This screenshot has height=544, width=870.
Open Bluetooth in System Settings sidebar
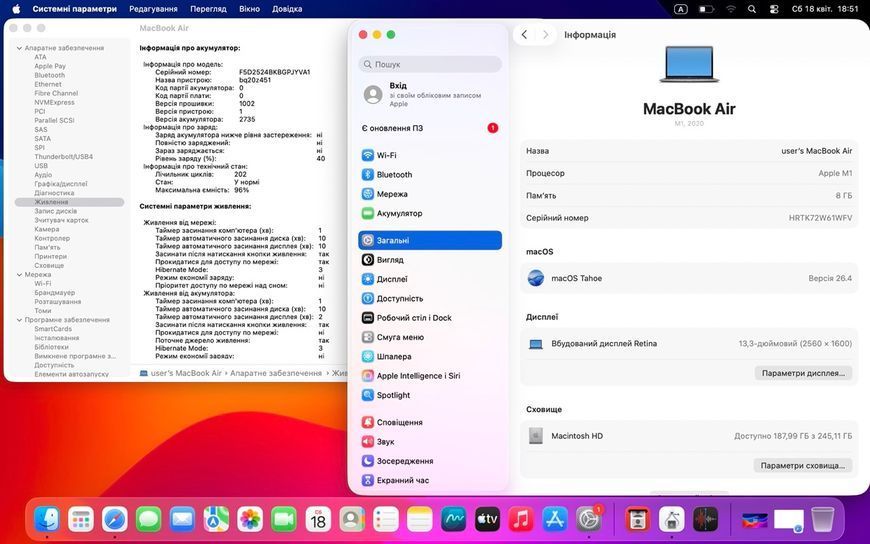pyautogui.click(x=429, y=175)
